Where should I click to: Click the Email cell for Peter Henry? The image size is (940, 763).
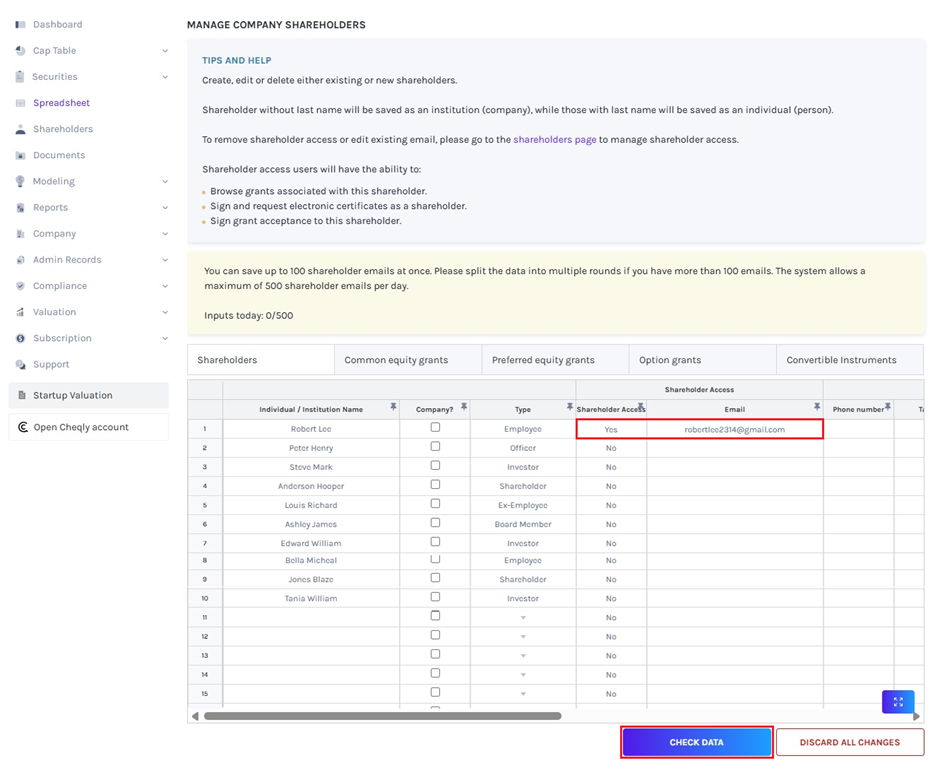point(734,448)
